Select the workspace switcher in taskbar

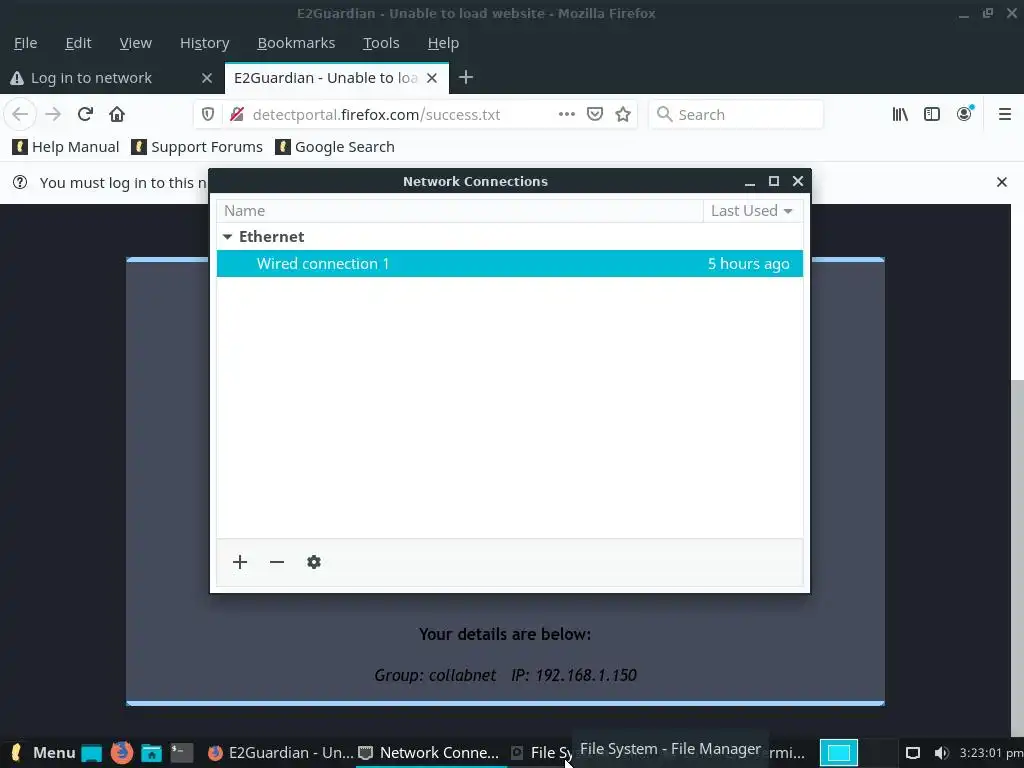pos(839,753)
